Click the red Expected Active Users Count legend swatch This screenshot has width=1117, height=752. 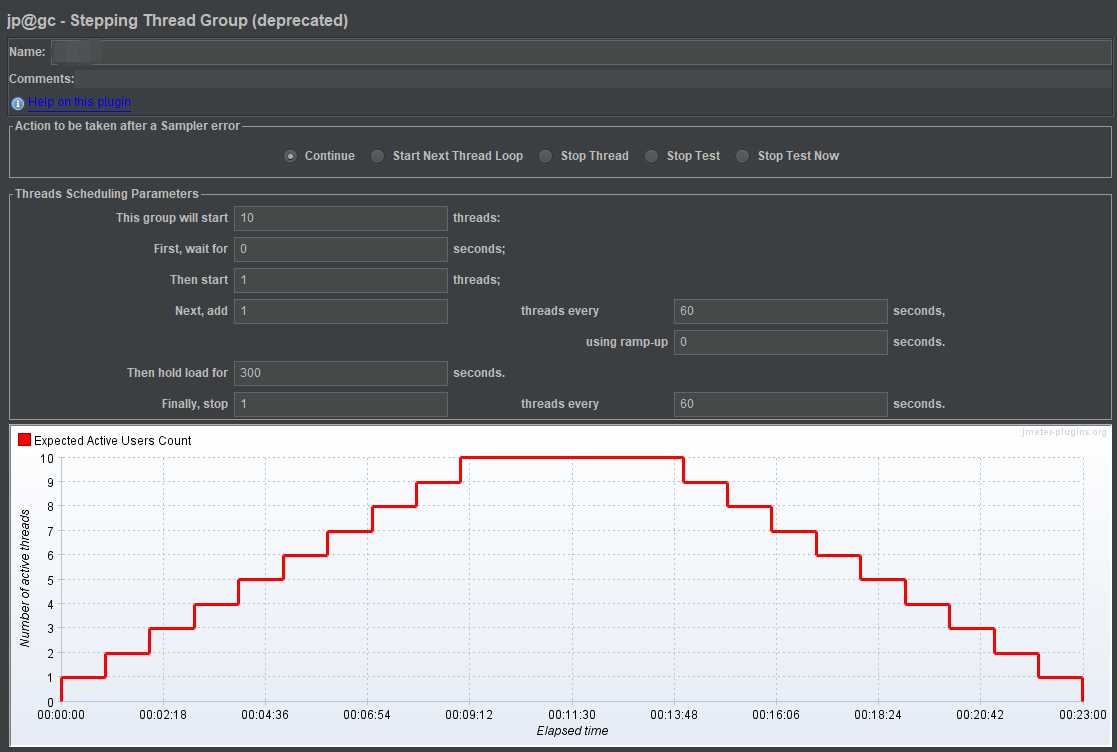click(24, 439)
